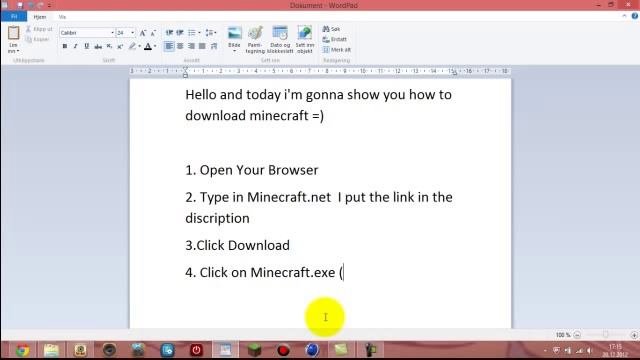Click the shrink font icon

[x=153, y=33]
